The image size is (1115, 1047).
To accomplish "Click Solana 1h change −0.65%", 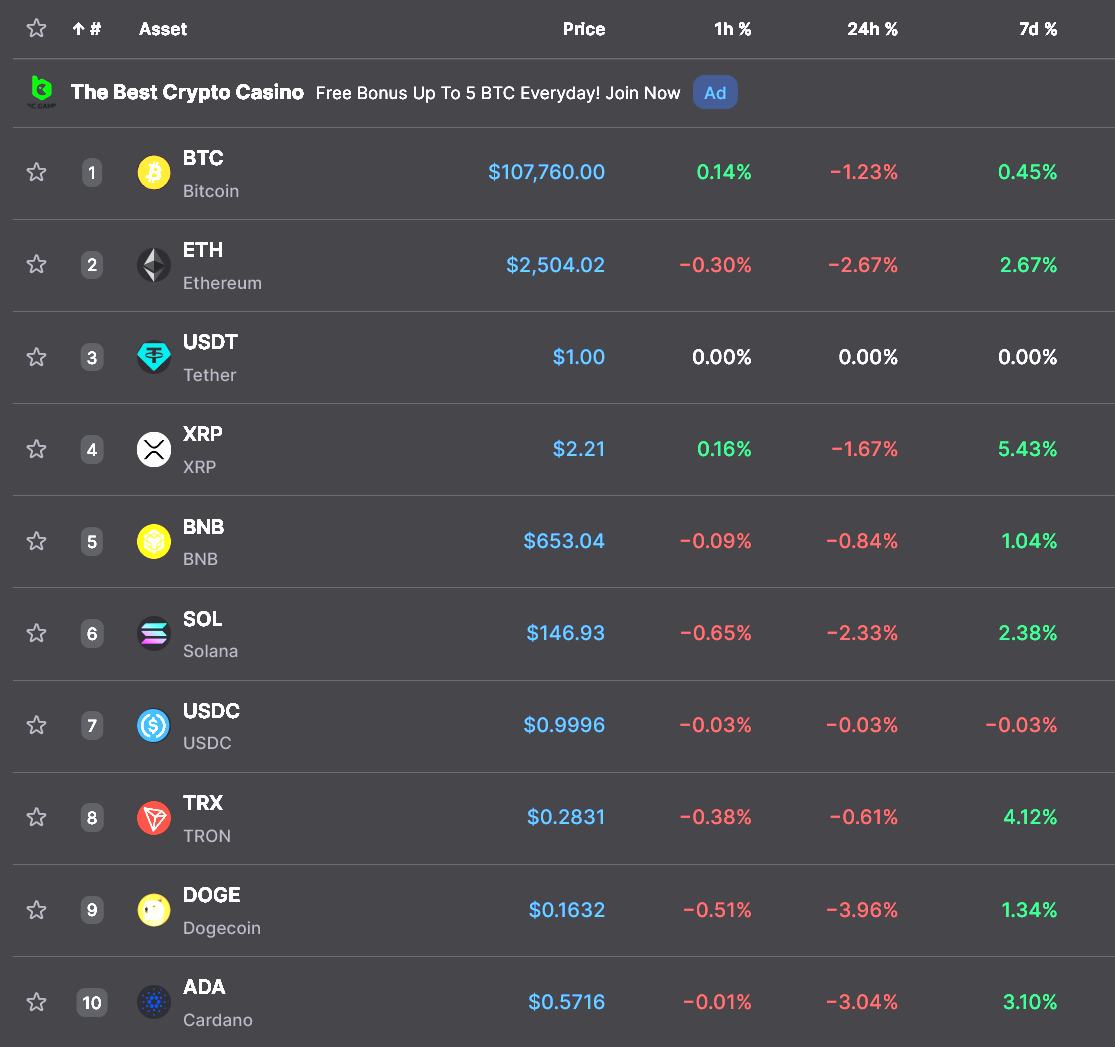I will tap(715, 633).
